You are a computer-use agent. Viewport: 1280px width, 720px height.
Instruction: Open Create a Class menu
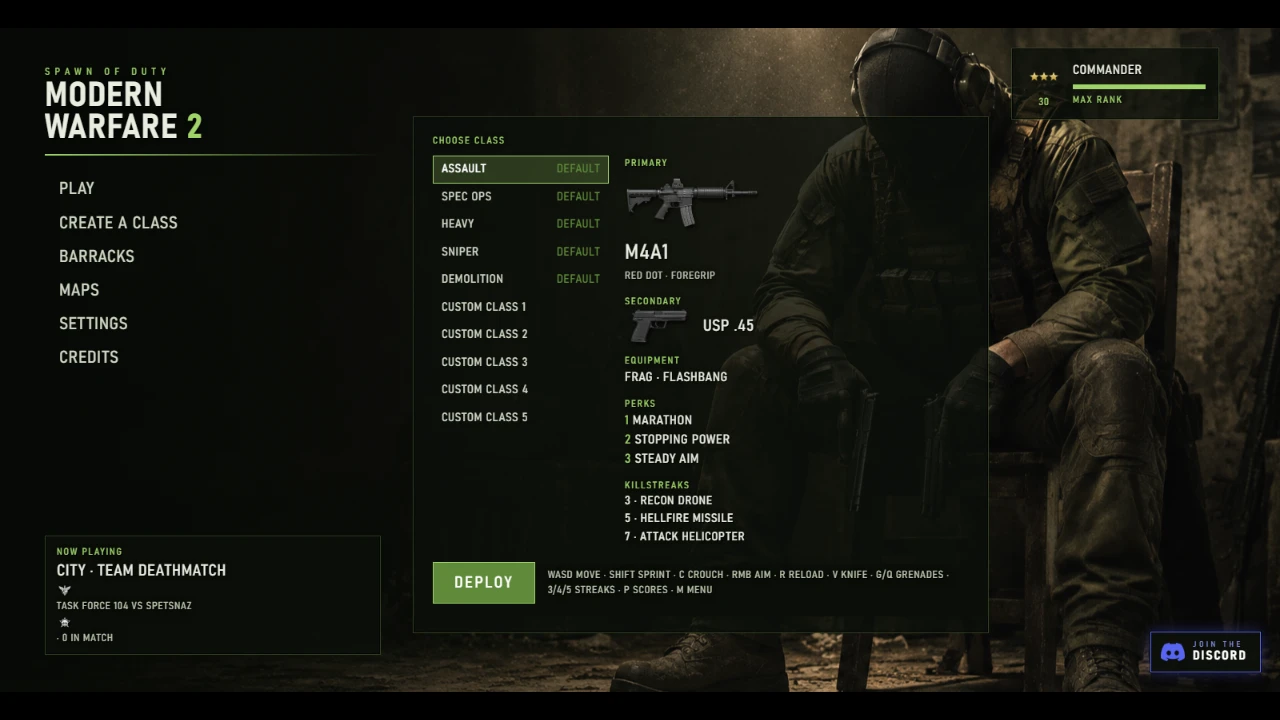click(118, 222)
